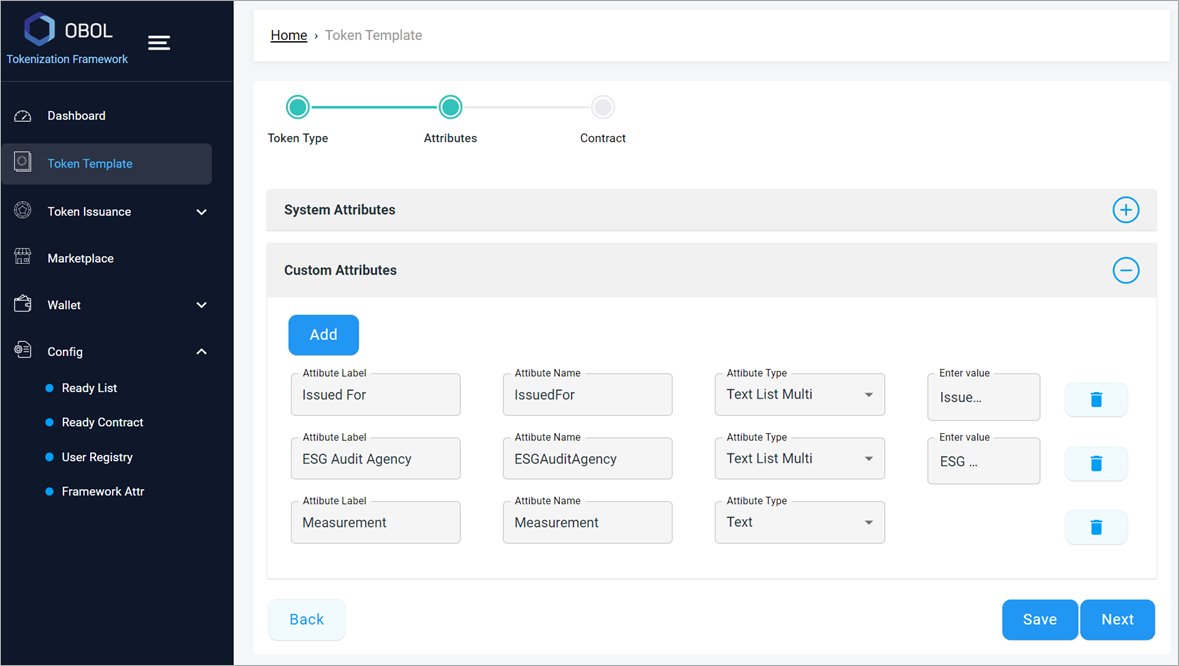This screenshot has width=1179, height=666.
Task: Click the System Attributes header text
Action: [340, 210]
